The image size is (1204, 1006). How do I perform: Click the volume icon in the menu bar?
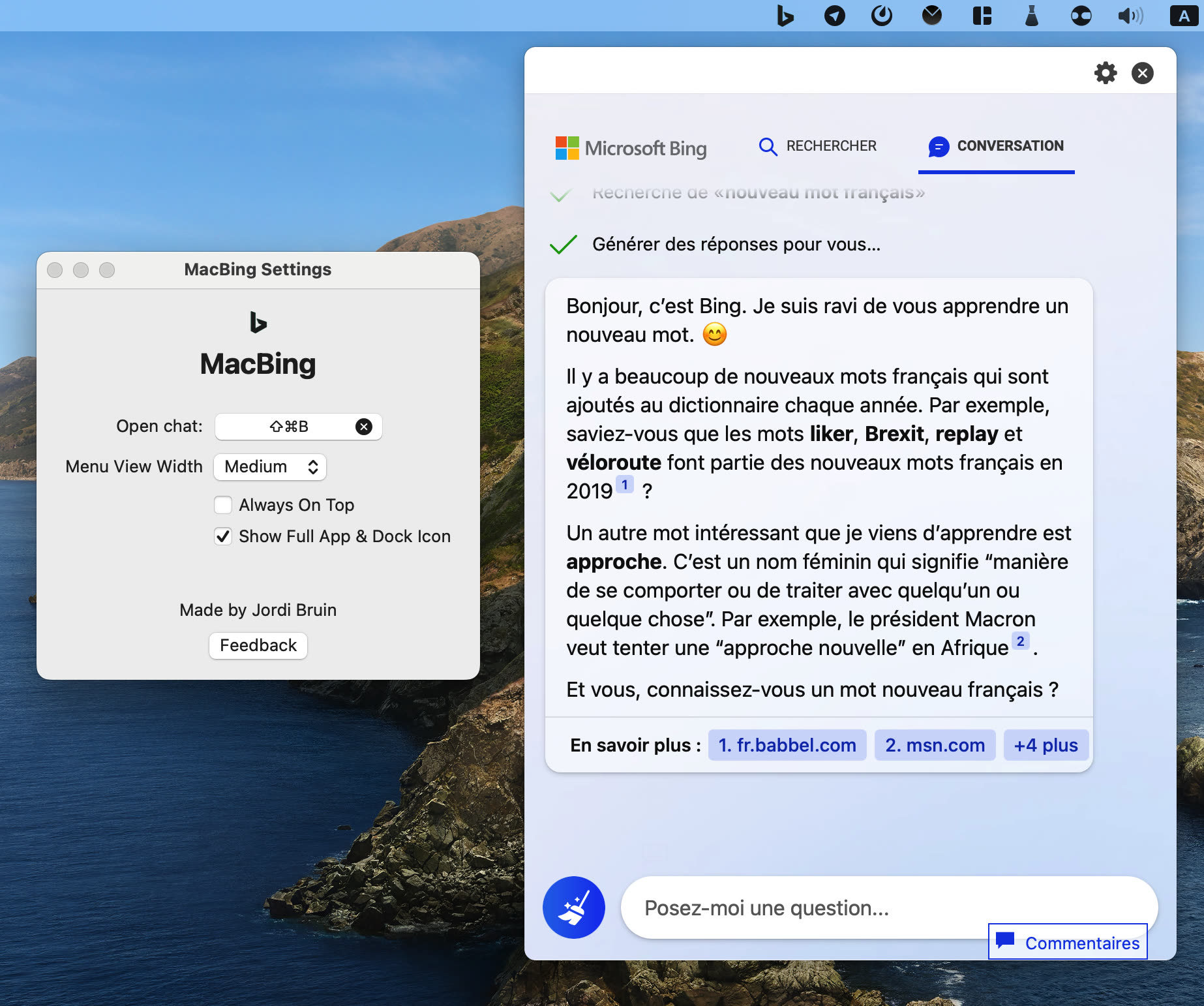pos(1130,16)
